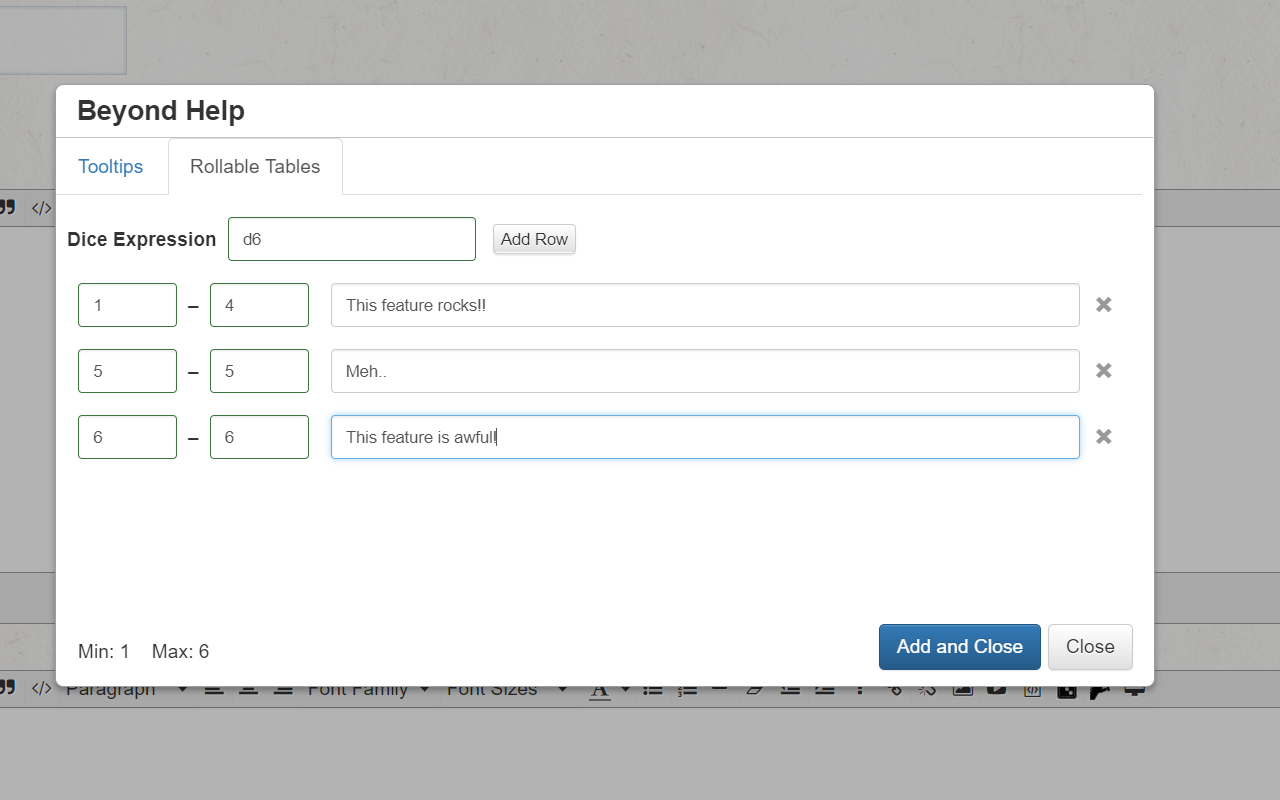Remove the "Meh.." table row
The image size is (1280, 800).
tap(1104, 371)
